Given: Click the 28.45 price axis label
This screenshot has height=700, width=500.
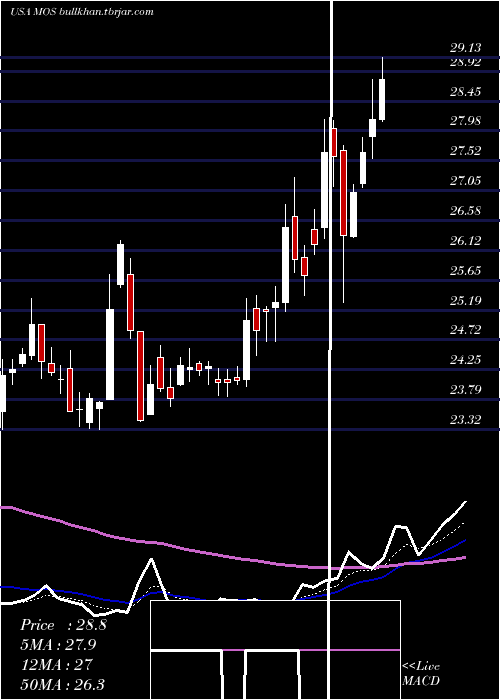Looking at the screenshot, I should [466, 92].
